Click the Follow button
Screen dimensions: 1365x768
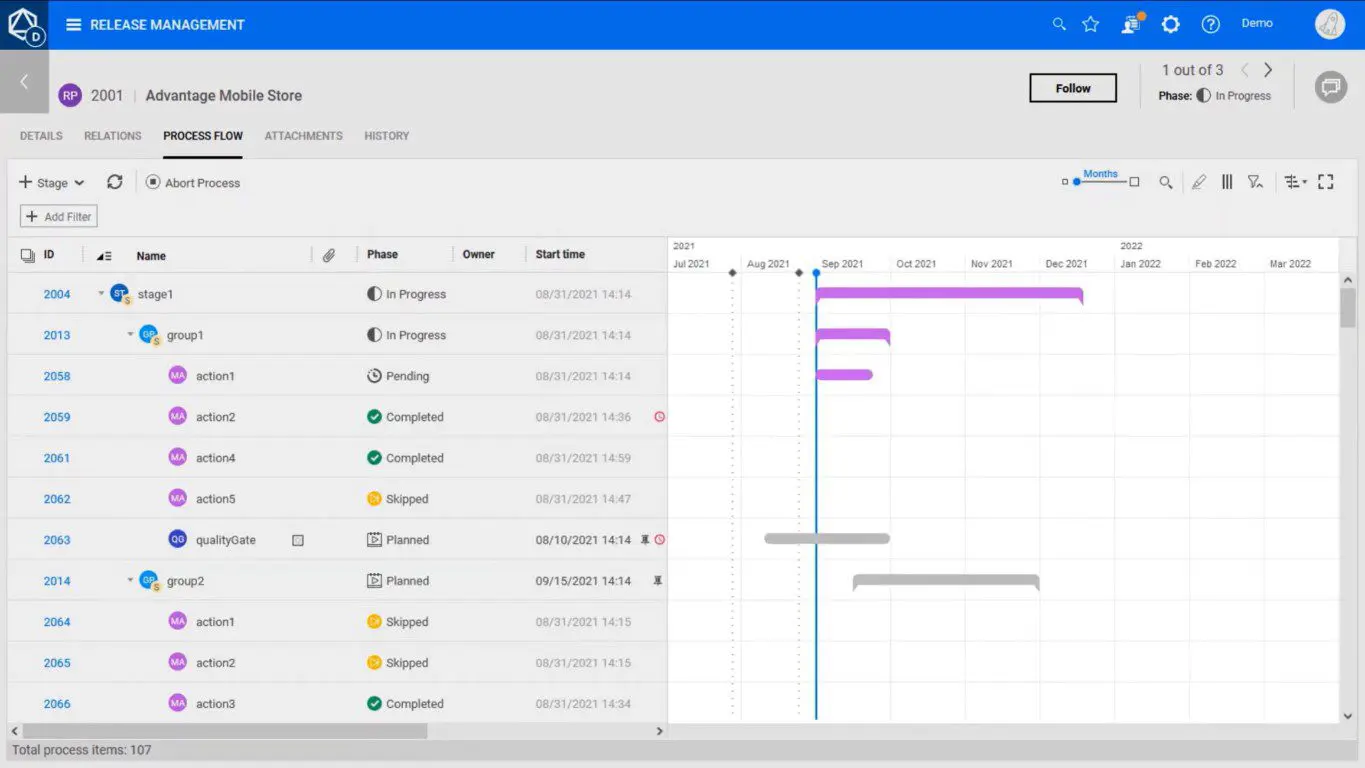[x=1073, y=88]
